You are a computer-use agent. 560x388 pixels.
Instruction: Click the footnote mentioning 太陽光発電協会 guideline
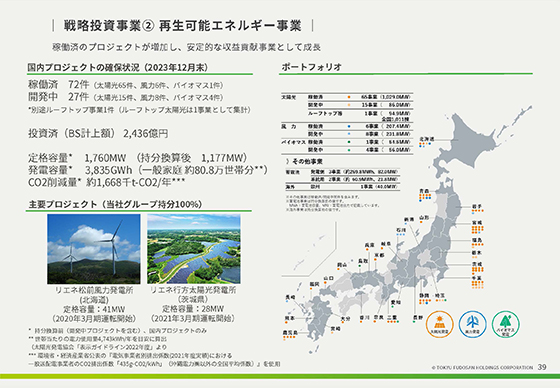click(99, 347)
